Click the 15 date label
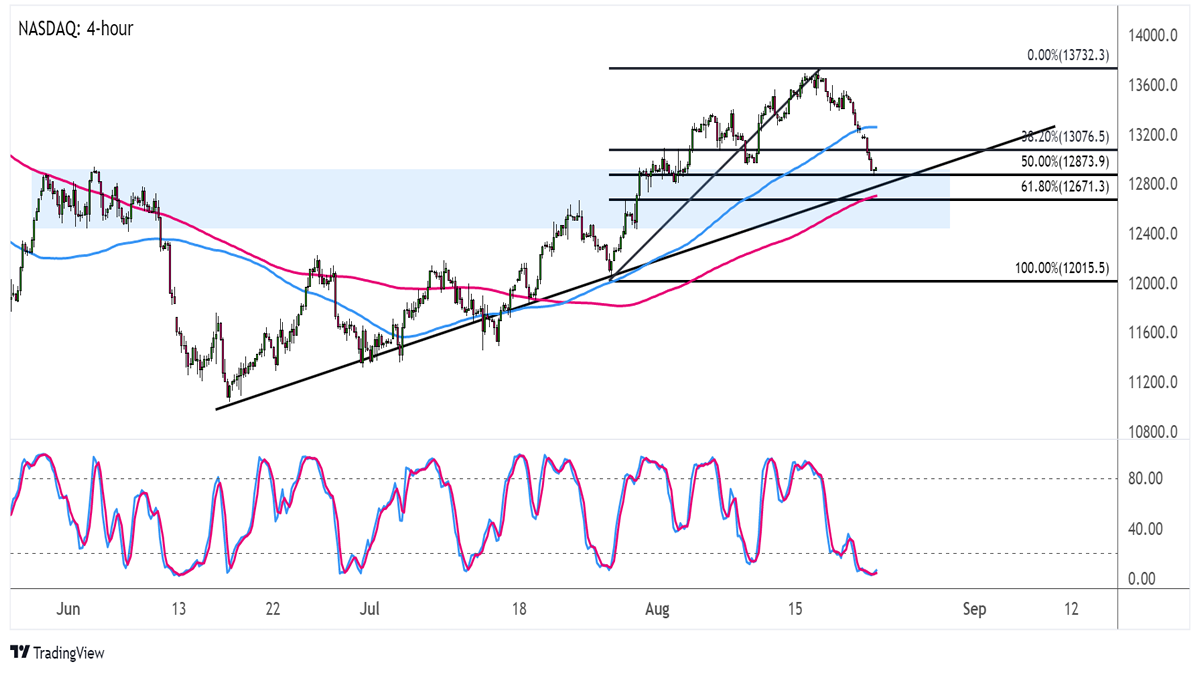This screenshot has width=1200, height=675. click(x=795, y=609)
